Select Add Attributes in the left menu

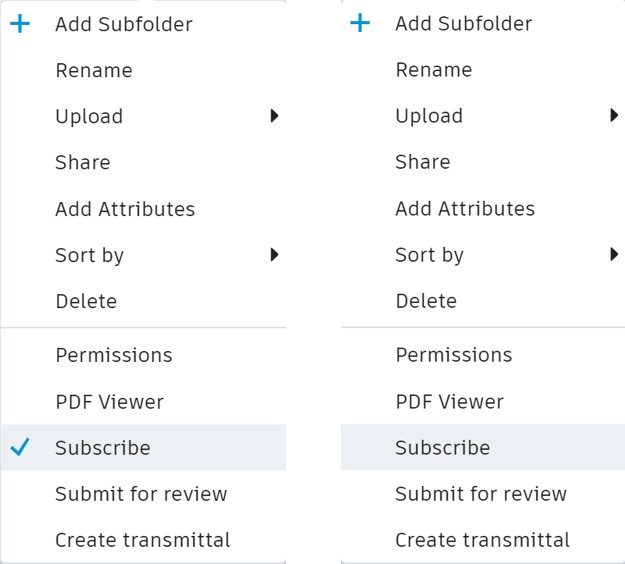click(125, 209)
